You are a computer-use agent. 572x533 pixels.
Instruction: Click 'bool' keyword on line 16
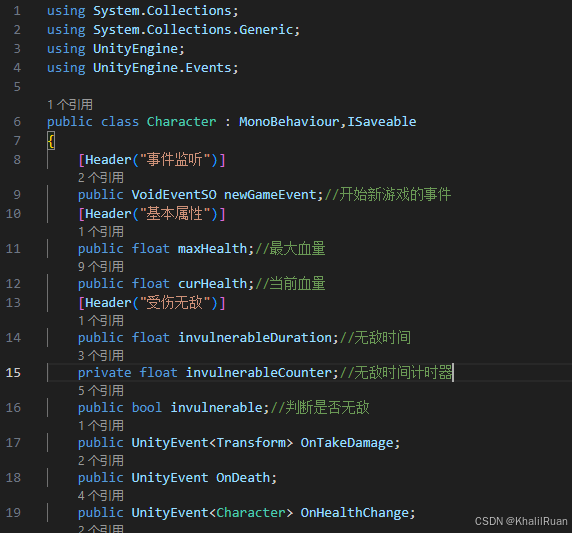tap(147, 408)
